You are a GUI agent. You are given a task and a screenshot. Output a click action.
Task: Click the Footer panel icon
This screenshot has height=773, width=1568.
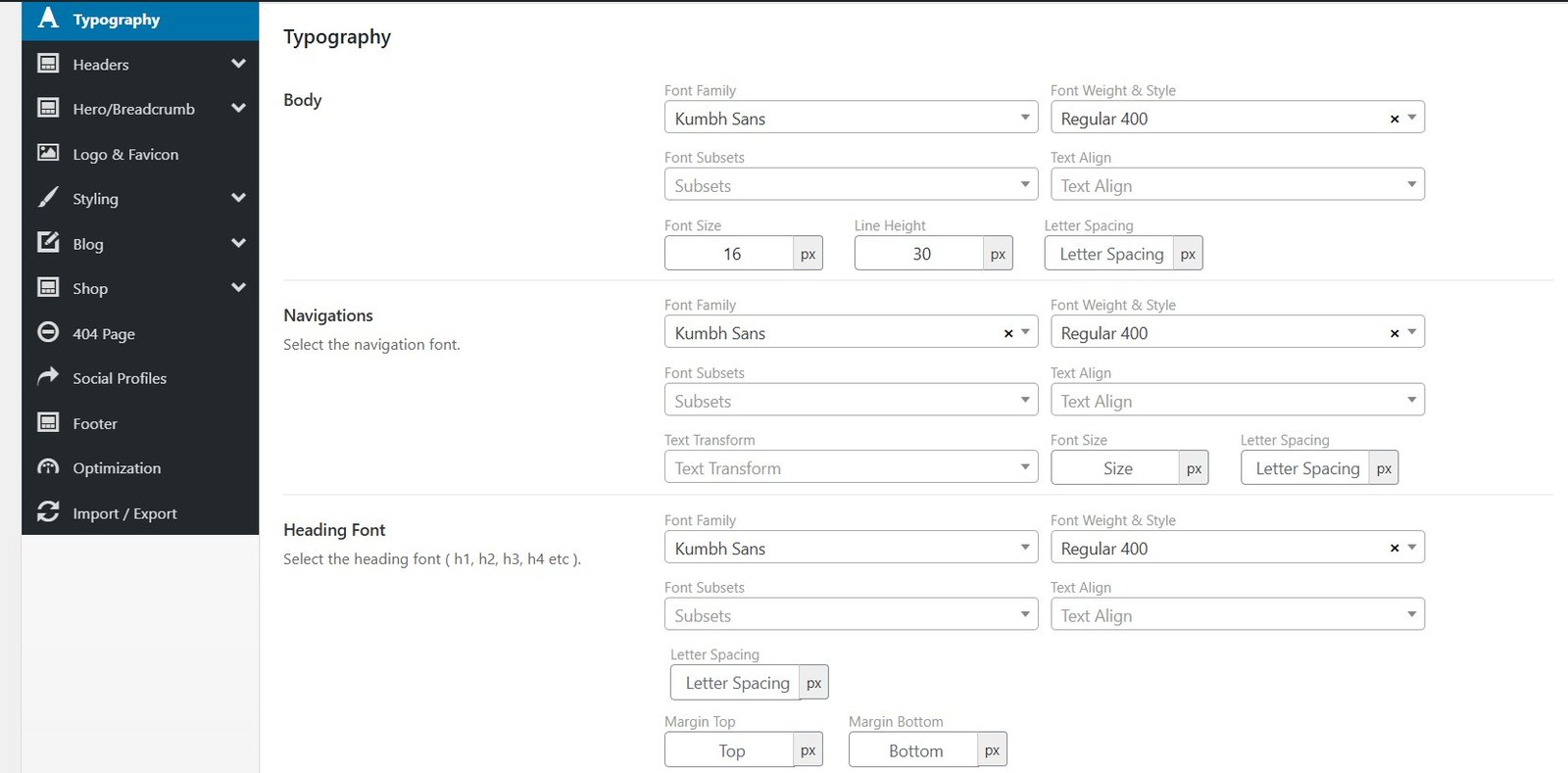click(x=48, y=422)
